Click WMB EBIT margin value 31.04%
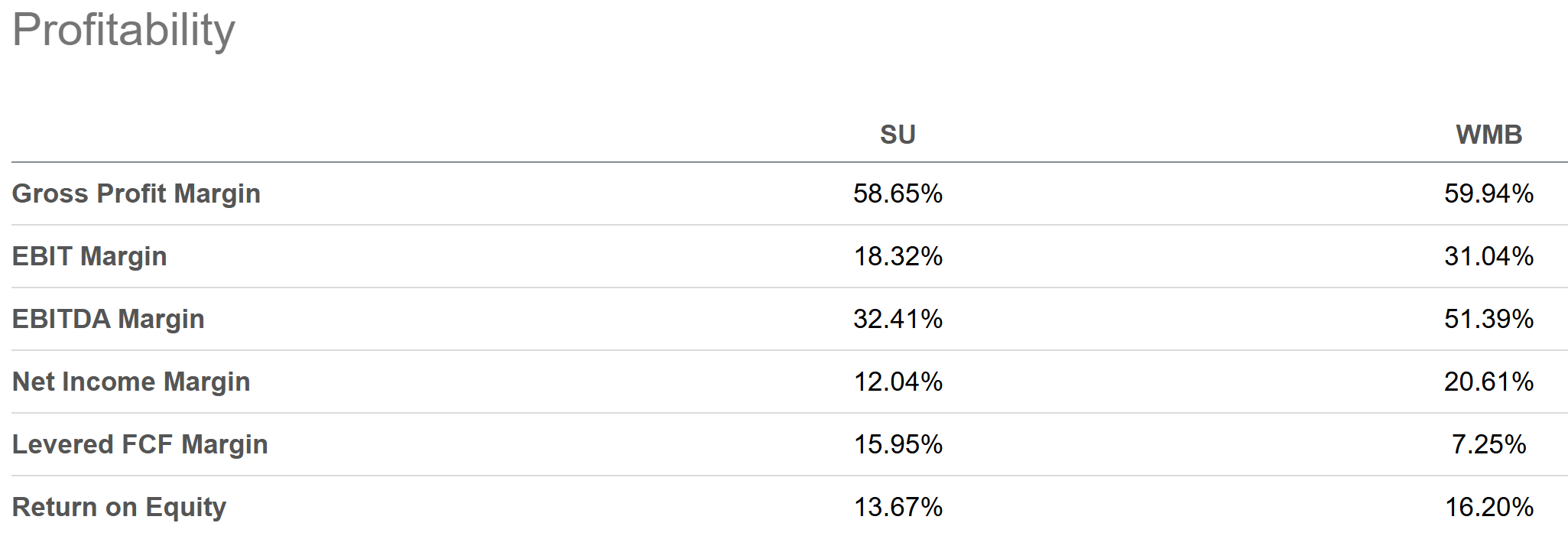 pyautogui.click(x=1488, y=256)
